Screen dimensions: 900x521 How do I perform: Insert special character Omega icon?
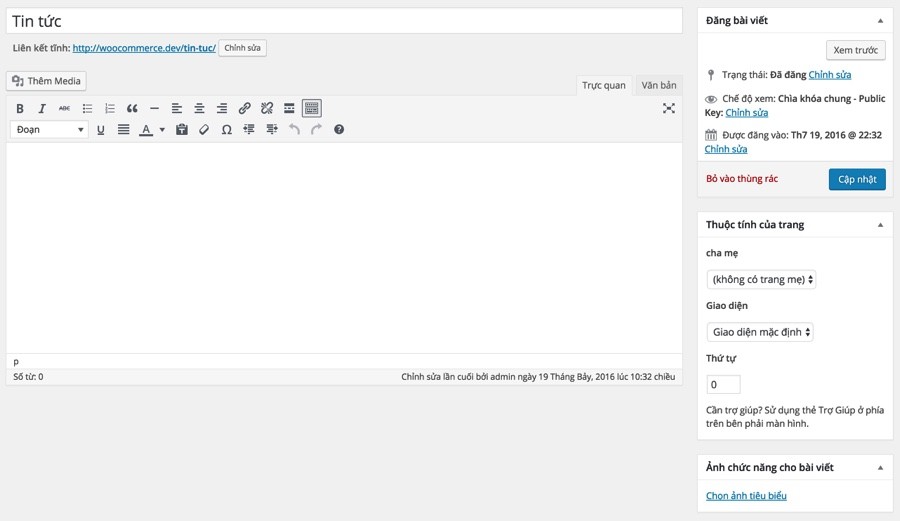[227, 130]
